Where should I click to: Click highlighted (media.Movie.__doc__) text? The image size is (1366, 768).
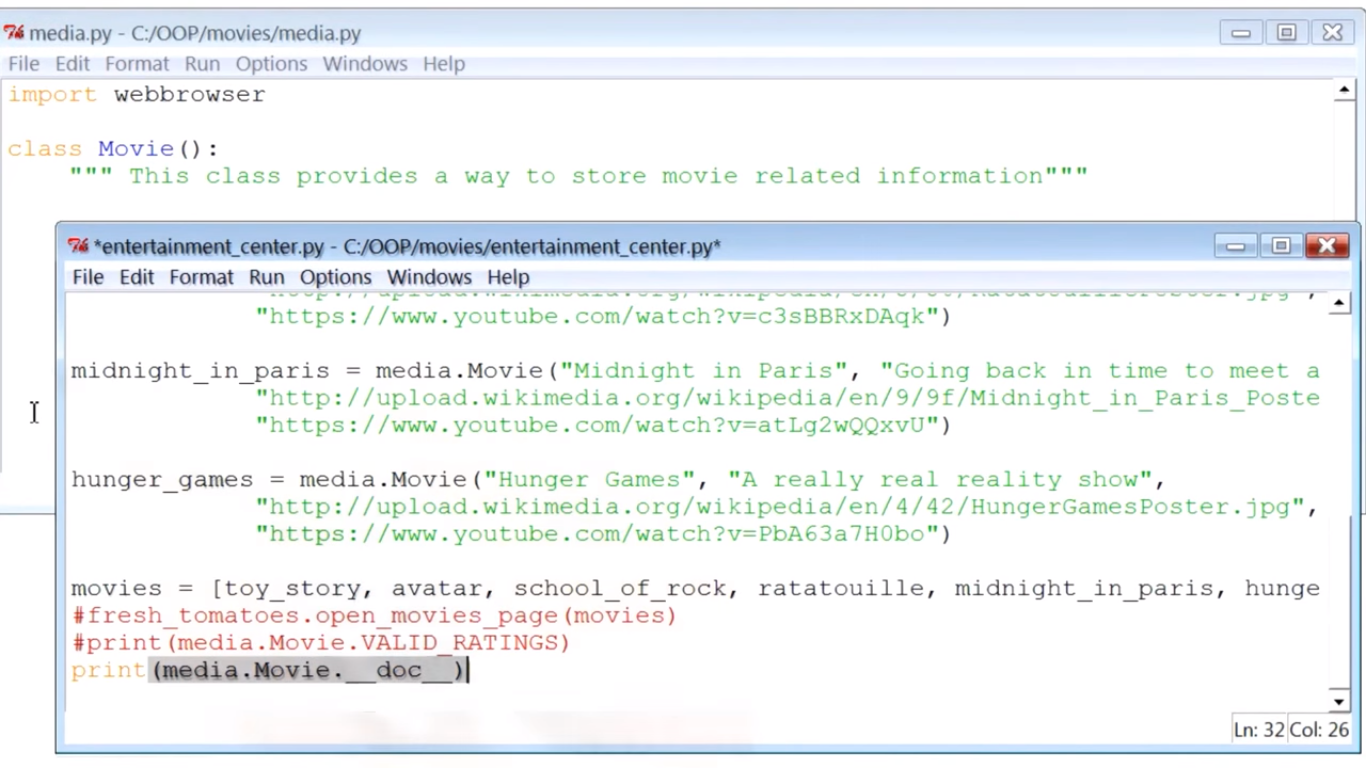pyautogui.click(x=307, y=670)
